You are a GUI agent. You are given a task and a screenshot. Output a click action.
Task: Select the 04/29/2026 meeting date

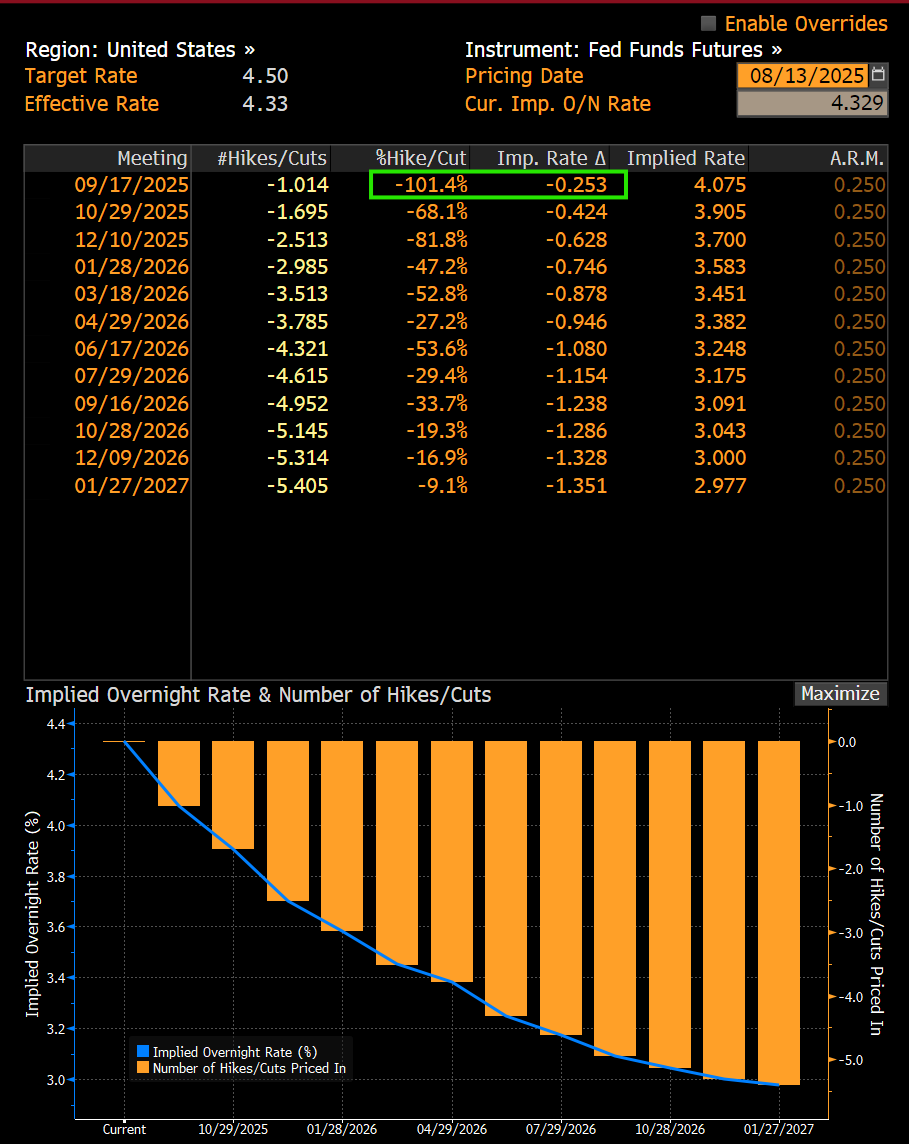click(x=131, y=321)
